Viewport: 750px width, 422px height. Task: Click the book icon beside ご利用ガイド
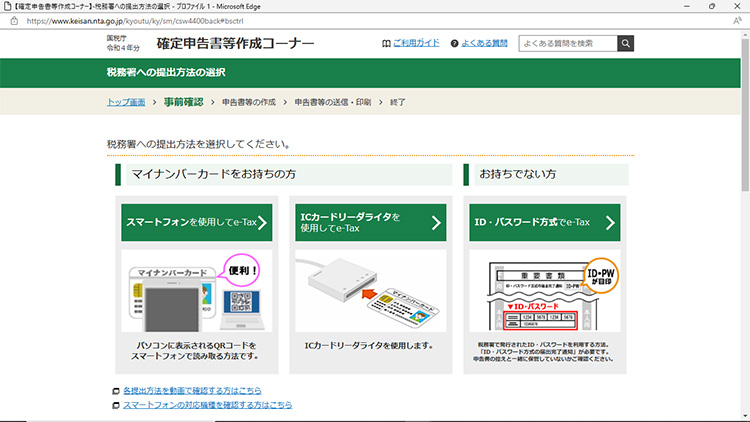[386, 44]
